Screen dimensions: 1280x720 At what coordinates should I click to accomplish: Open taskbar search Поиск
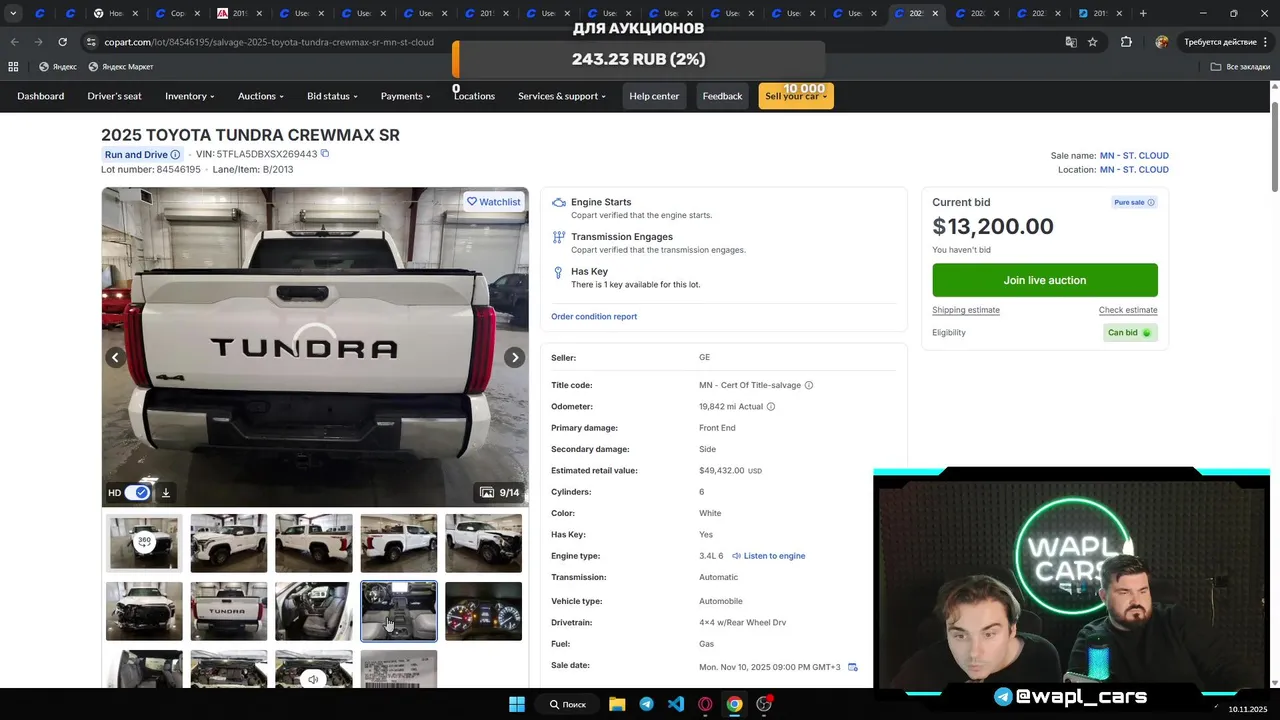coord(567,704)
